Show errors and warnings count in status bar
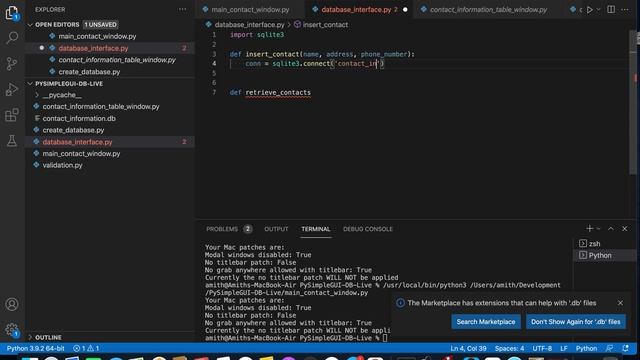Viewport: 640px width, 360px height. click(86, 348)
